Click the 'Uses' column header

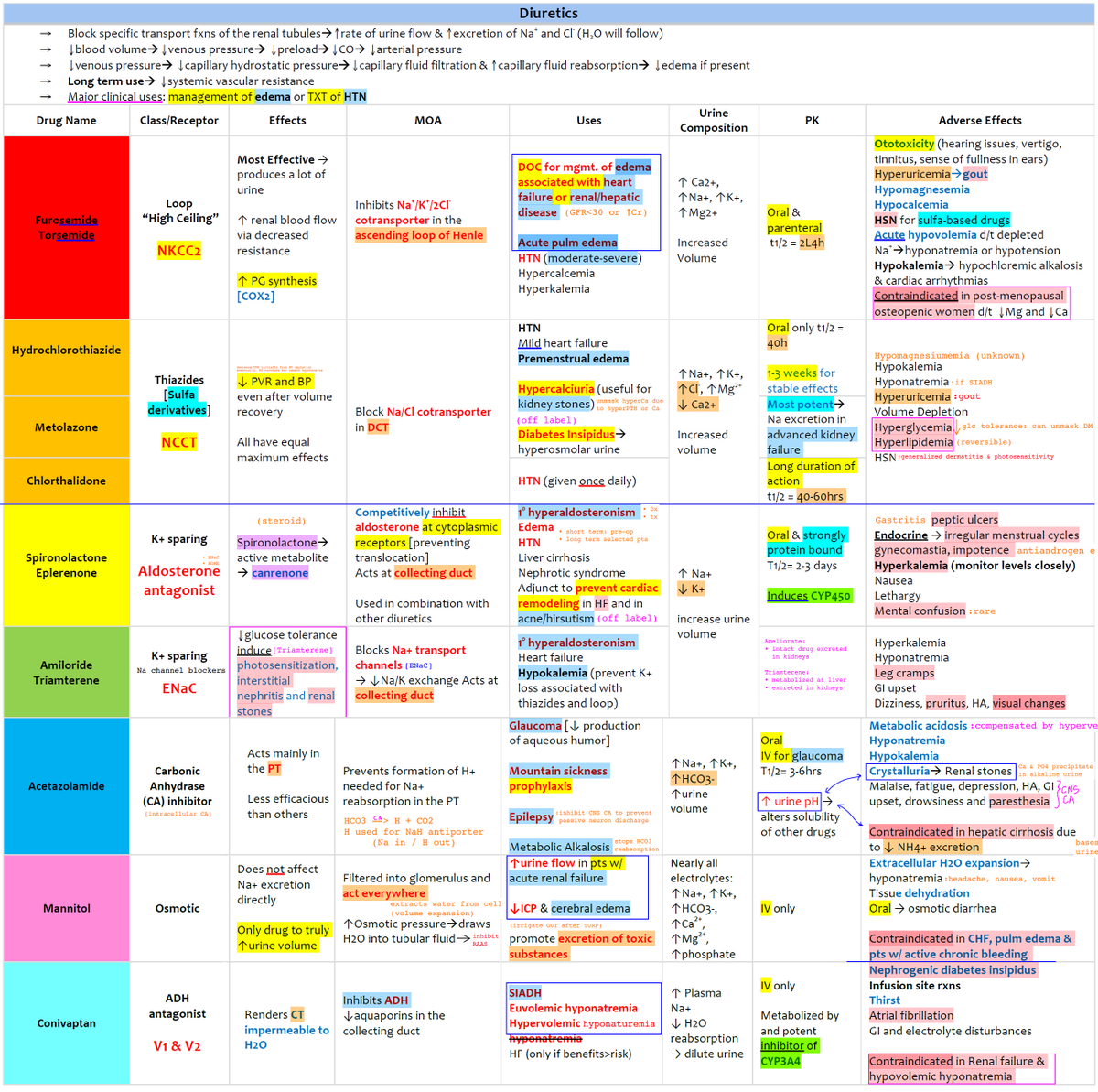coord(589,120)
